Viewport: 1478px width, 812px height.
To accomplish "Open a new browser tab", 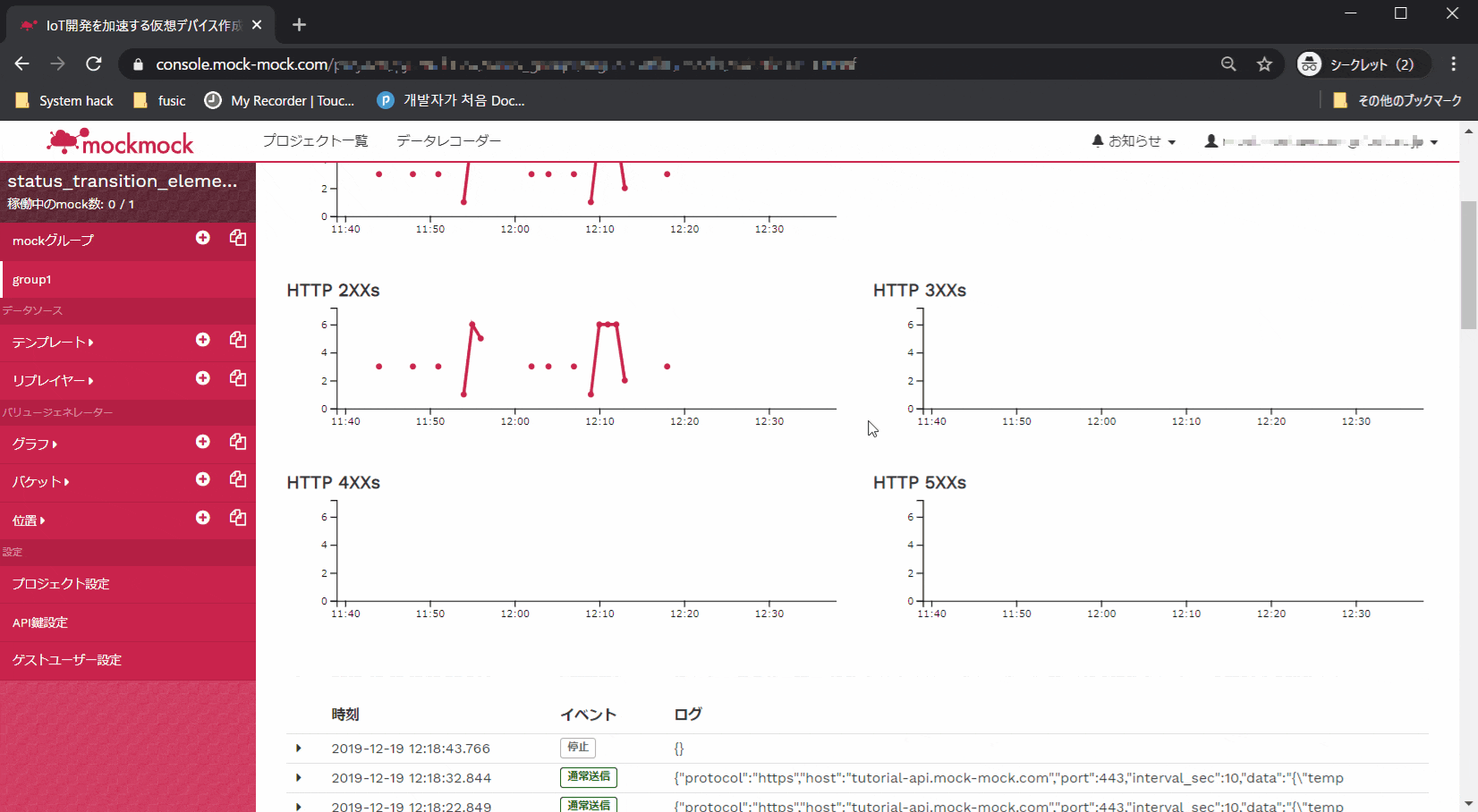I will 299,25.
